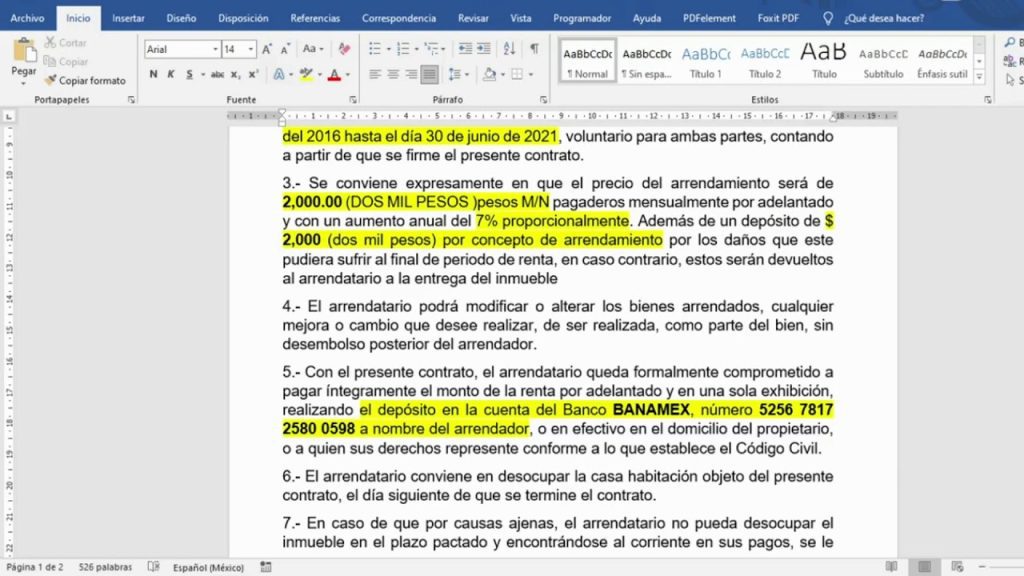Screen dimensions: 1024x576
Task: Show paragraph marks with pilcrow icon
Action: click(x=534, y=49)
